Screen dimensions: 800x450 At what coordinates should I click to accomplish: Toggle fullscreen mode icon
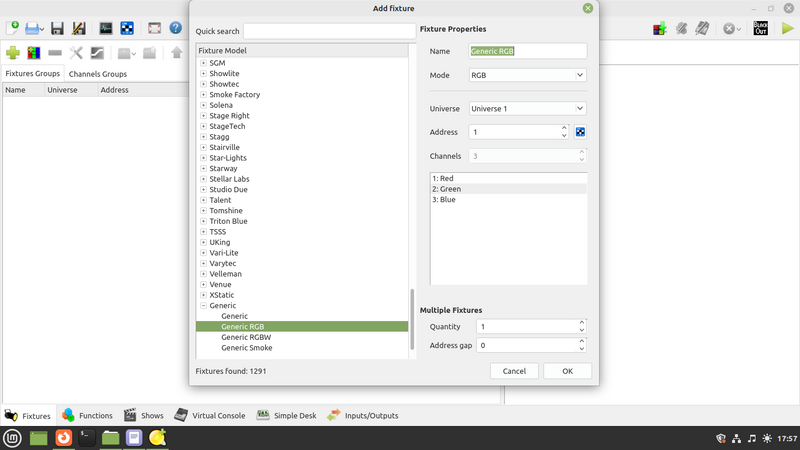[x=154, y=28]
